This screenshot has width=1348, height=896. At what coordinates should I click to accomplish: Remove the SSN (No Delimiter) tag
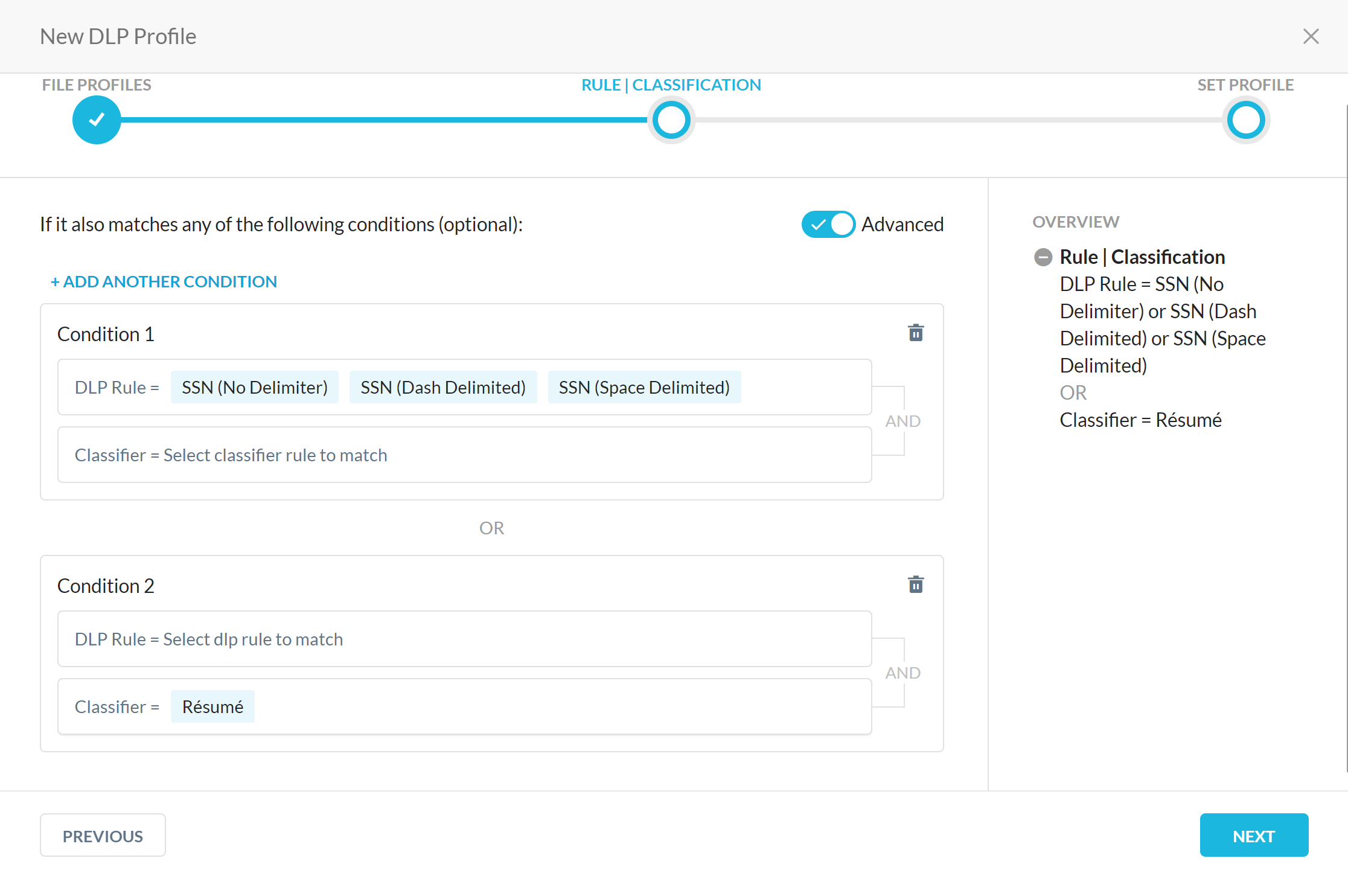point(254,387)
